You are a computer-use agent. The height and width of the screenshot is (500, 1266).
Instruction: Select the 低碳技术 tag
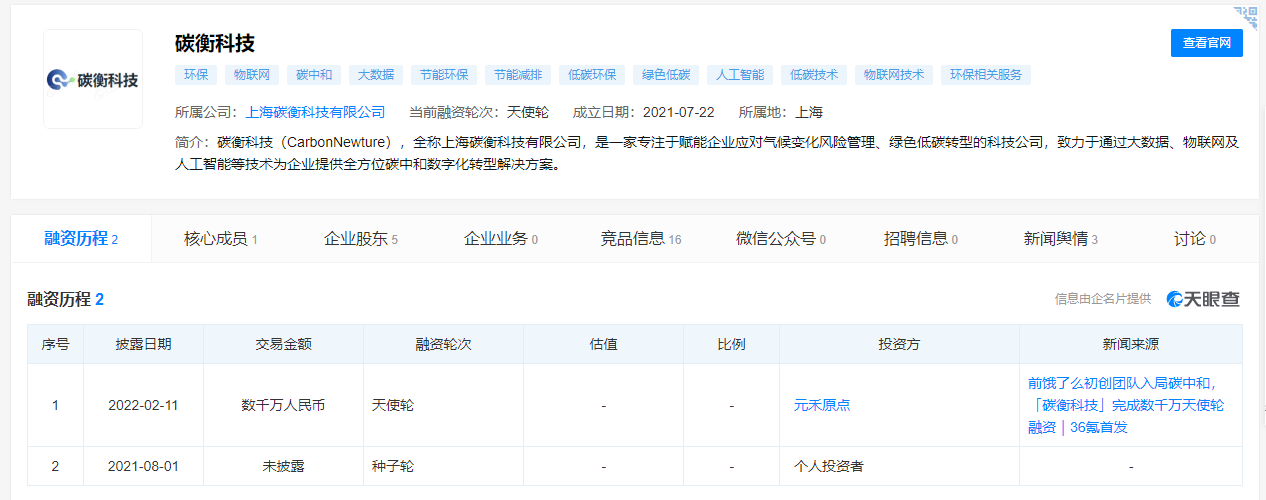814,75
